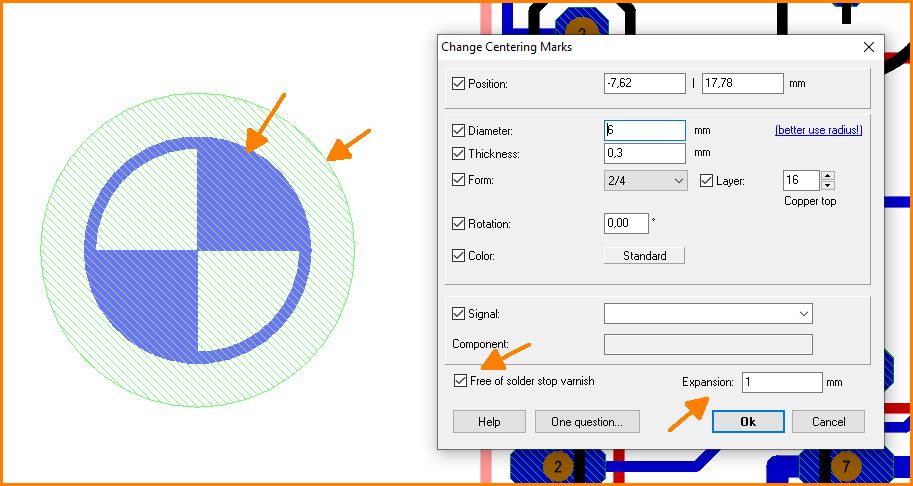Click into the Expansion input field
This screenshot has height=486, width=913.
pos(781,382)
